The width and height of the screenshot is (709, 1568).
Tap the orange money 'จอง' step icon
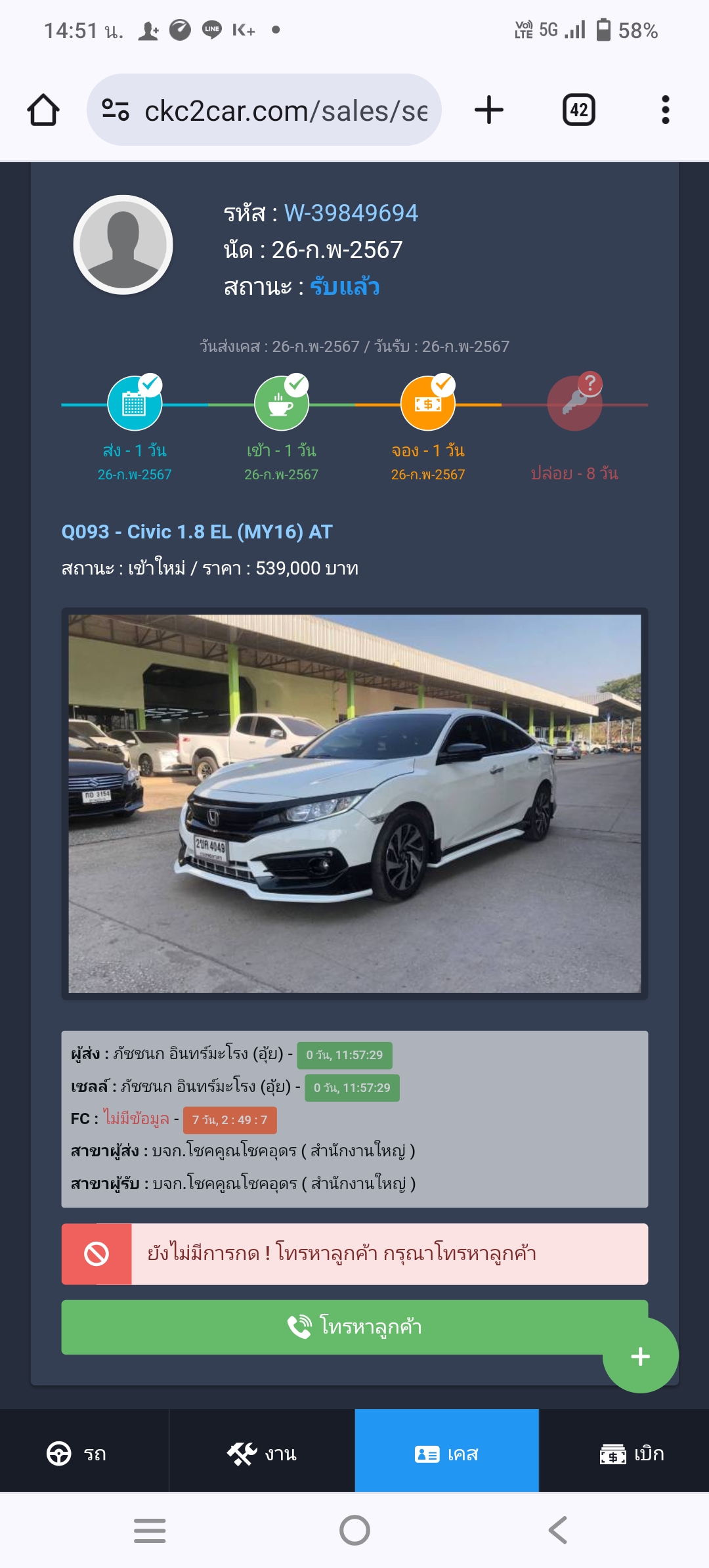[x=428, y=403]
